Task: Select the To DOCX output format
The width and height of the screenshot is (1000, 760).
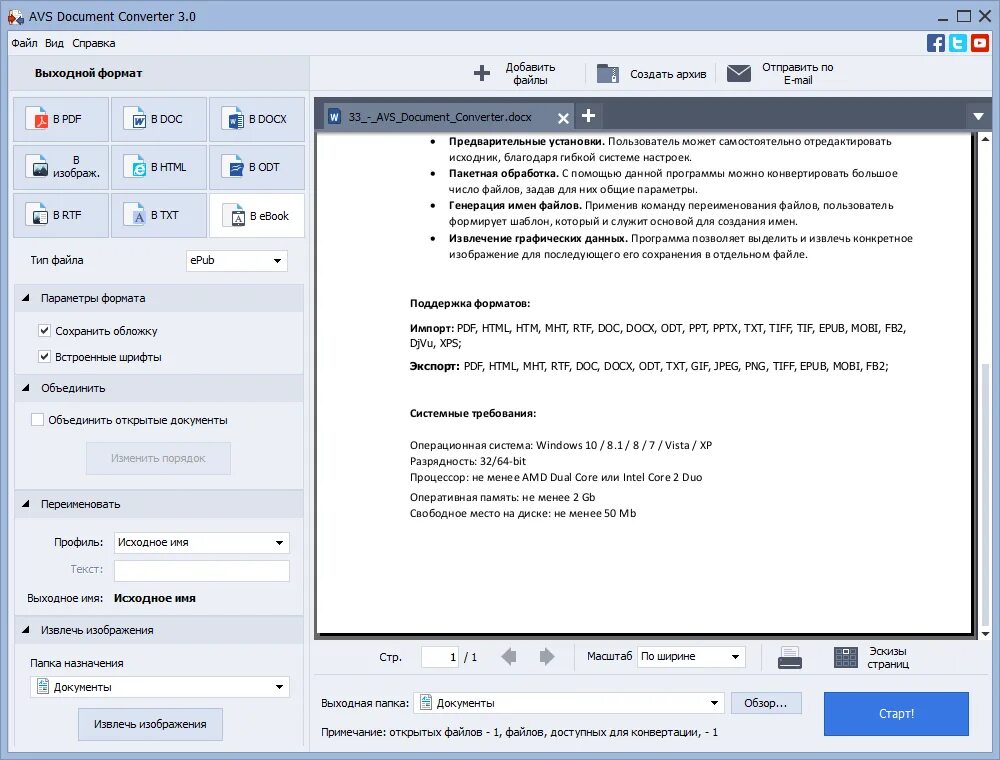Action: 257,119
